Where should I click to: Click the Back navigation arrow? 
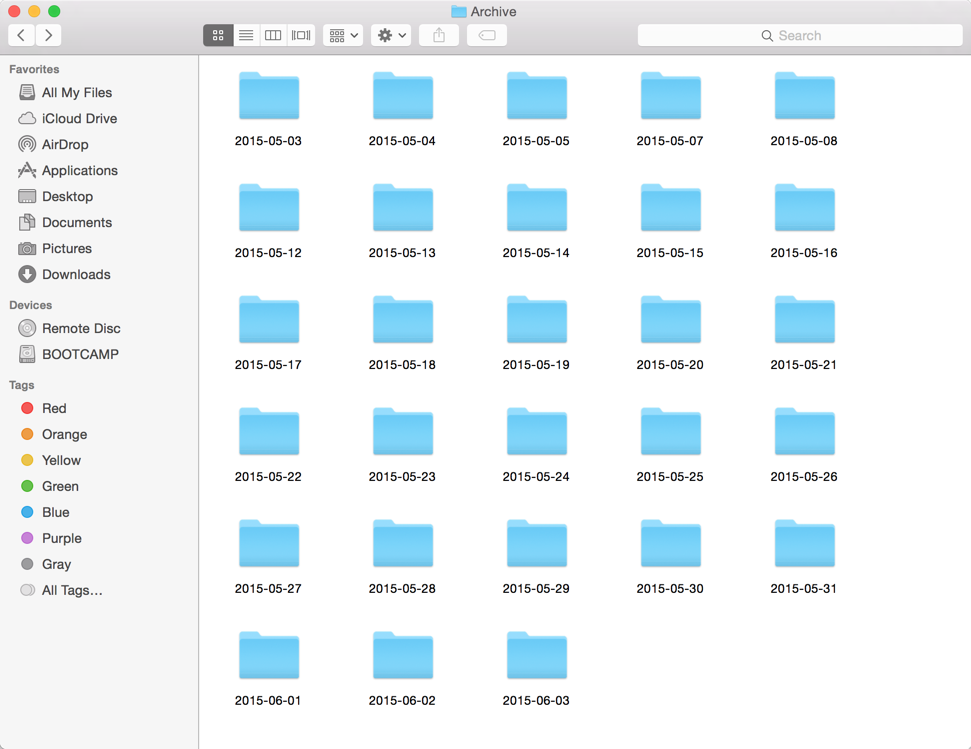pos(22,35)
